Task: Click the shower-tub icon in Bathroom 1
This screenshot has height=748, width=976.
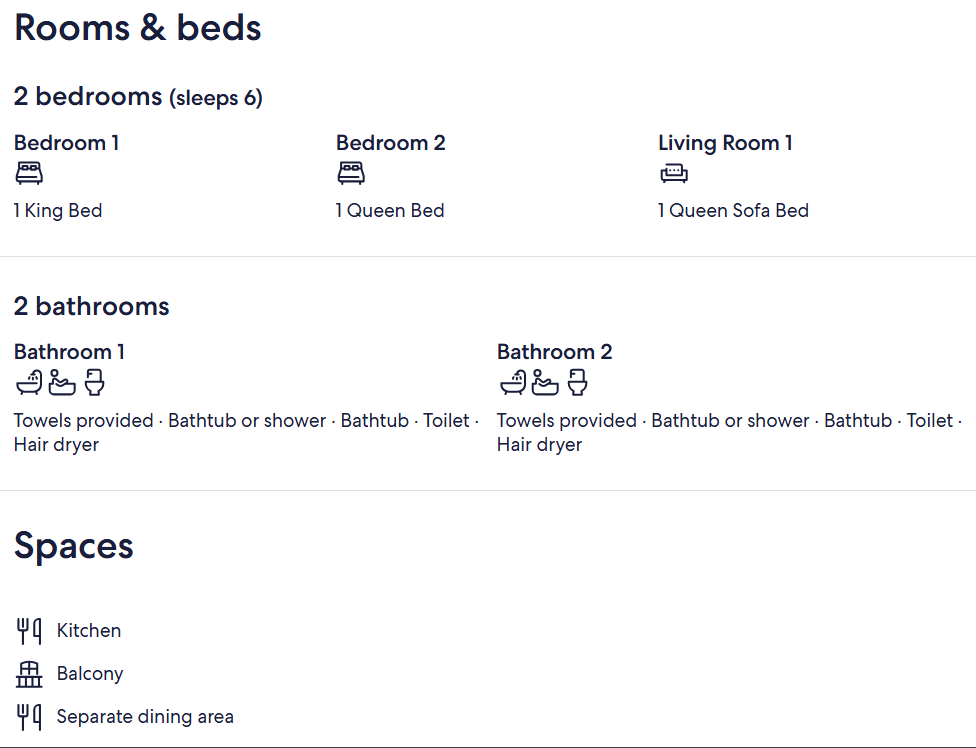Action: pyautogui.click(x=29, y=383)
